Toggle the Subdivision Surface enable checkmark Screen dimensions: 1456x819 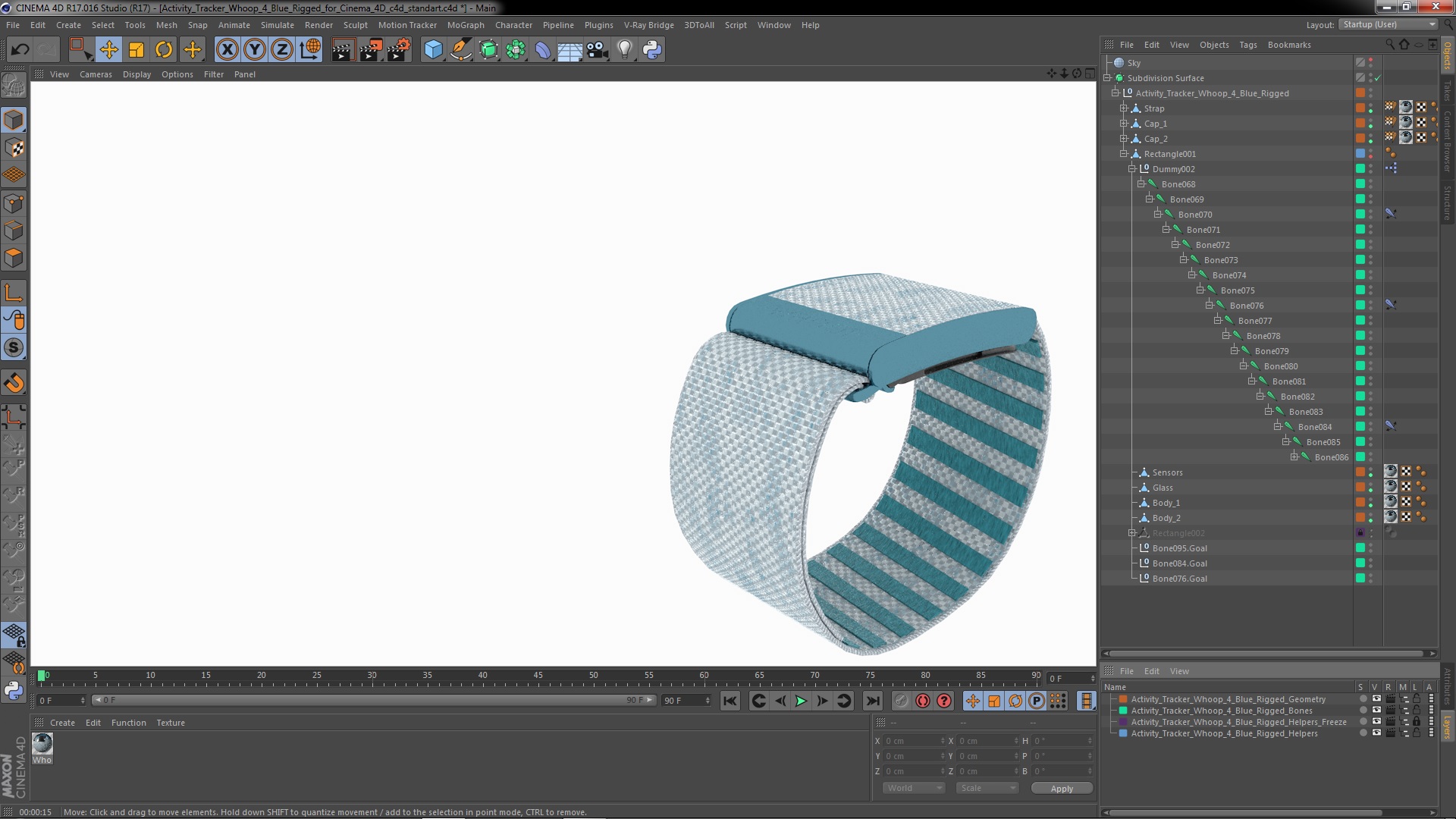1378,78
